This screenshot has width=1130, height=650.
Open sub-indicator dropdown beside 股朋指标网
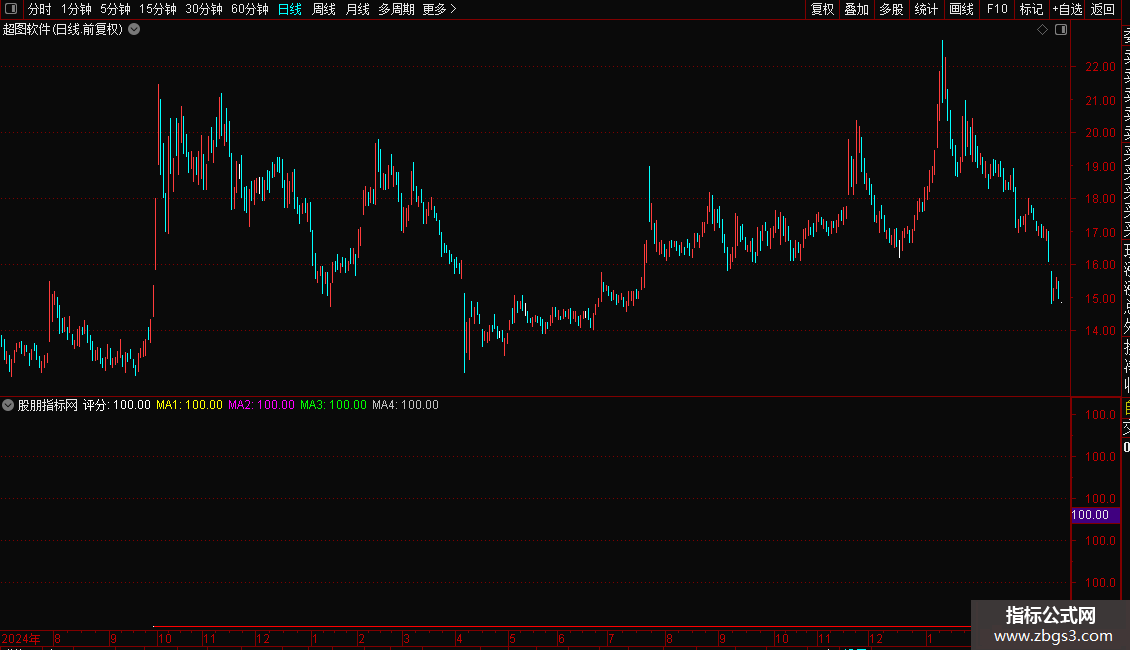click(x=8, y=405)
